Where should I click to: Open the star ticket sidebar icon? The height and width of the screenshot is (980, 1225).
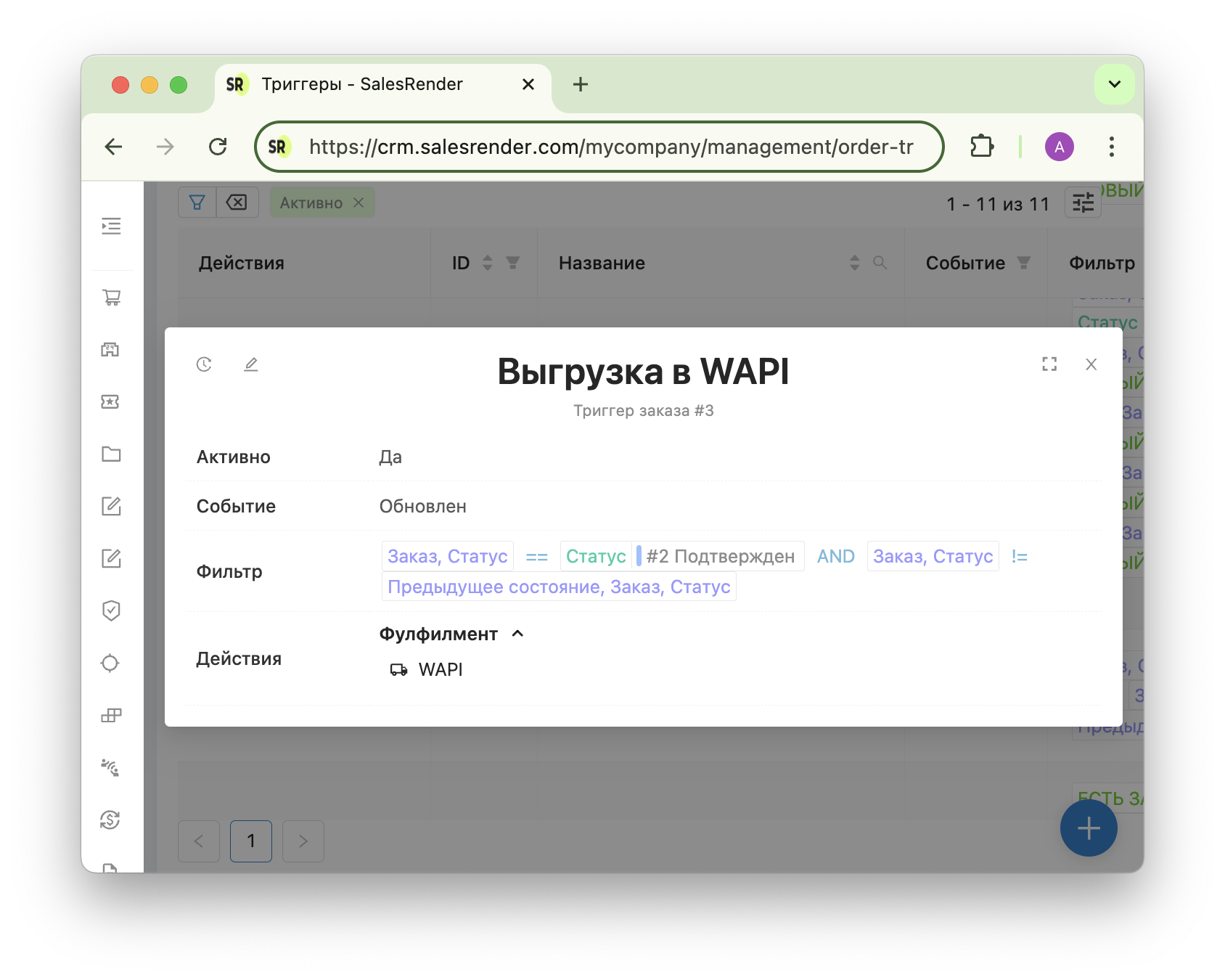pyautogui.click(x=111, y=401)
